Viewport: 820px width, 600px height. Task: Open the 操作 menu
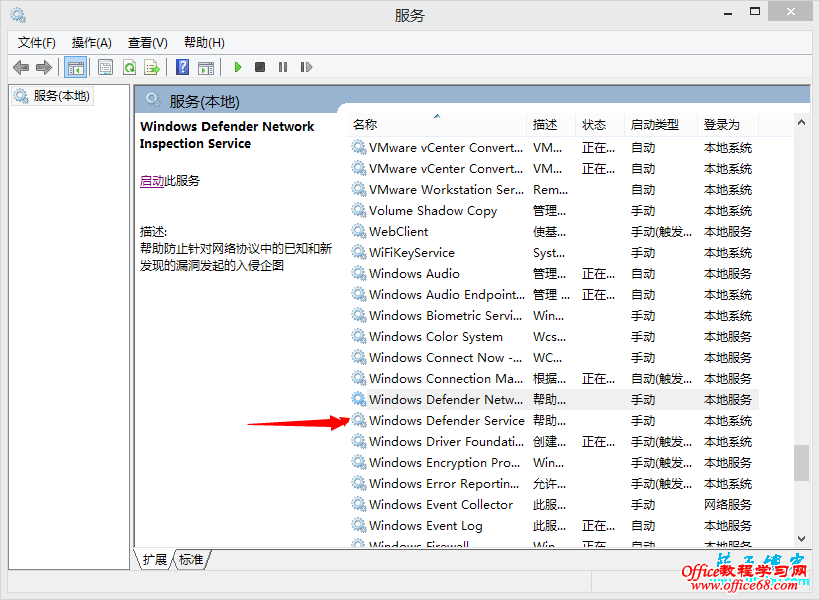(91, 42)
